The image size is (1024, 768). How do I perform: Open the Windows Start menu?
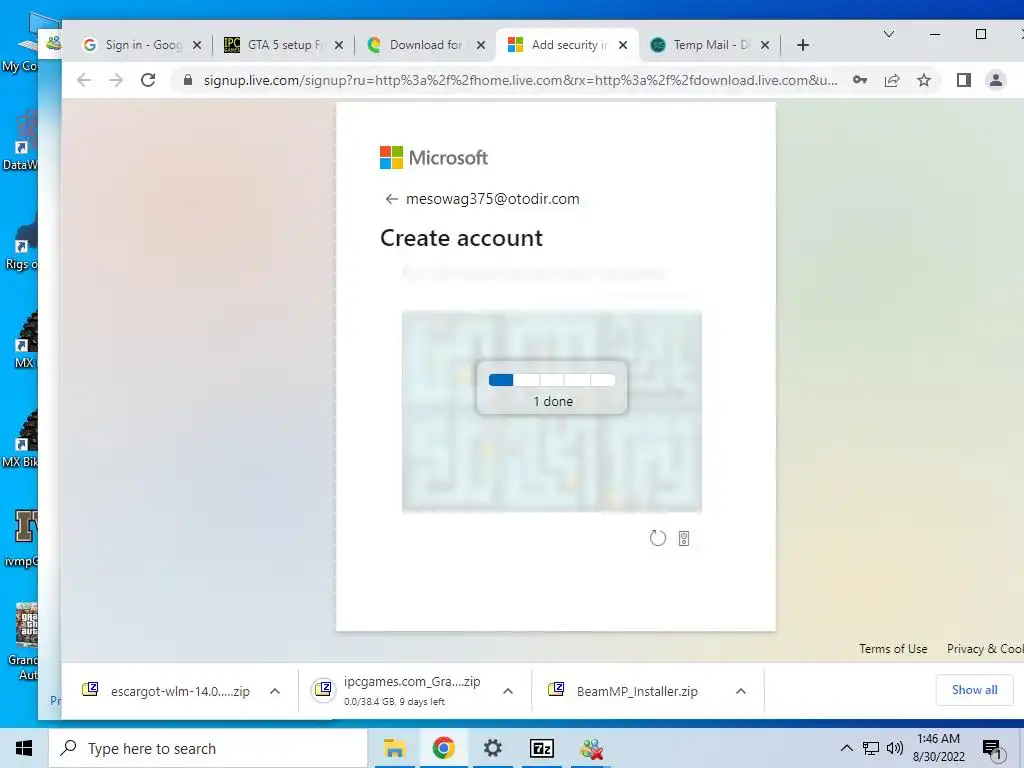pyautogui.click(x=24, y=748)
